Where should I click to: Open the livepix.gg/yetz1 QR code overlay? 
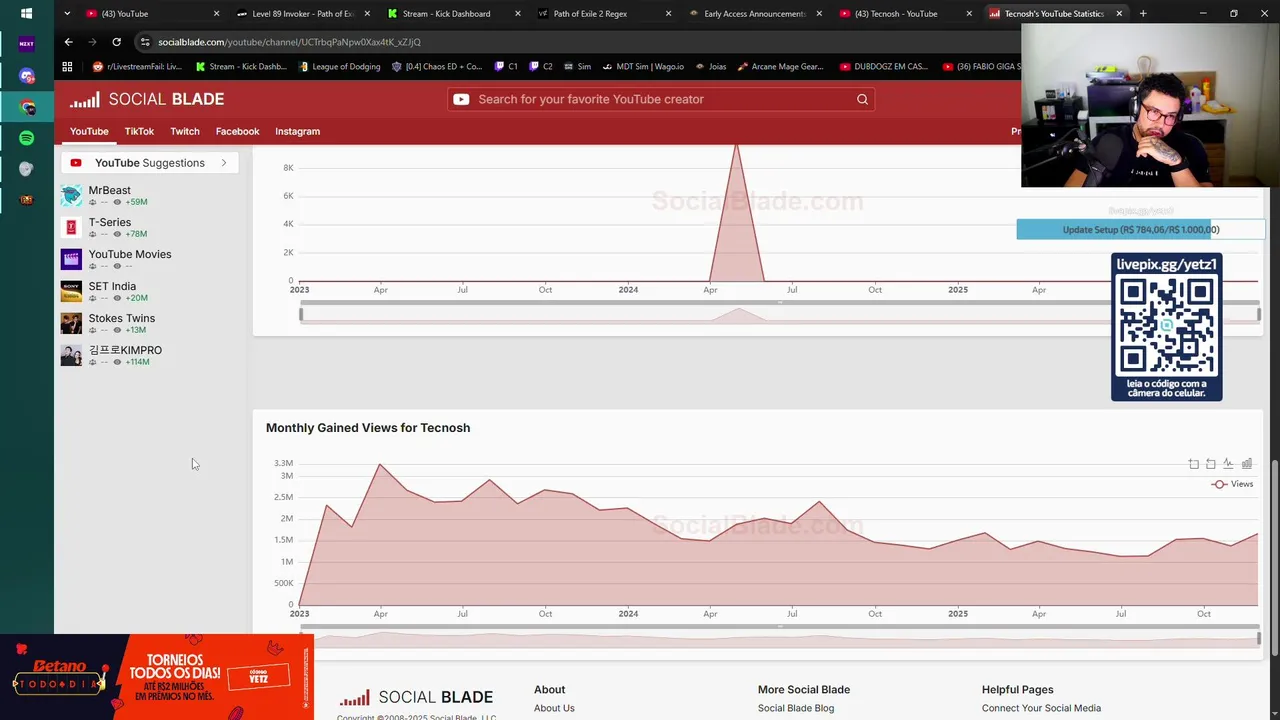(1166, 327)
